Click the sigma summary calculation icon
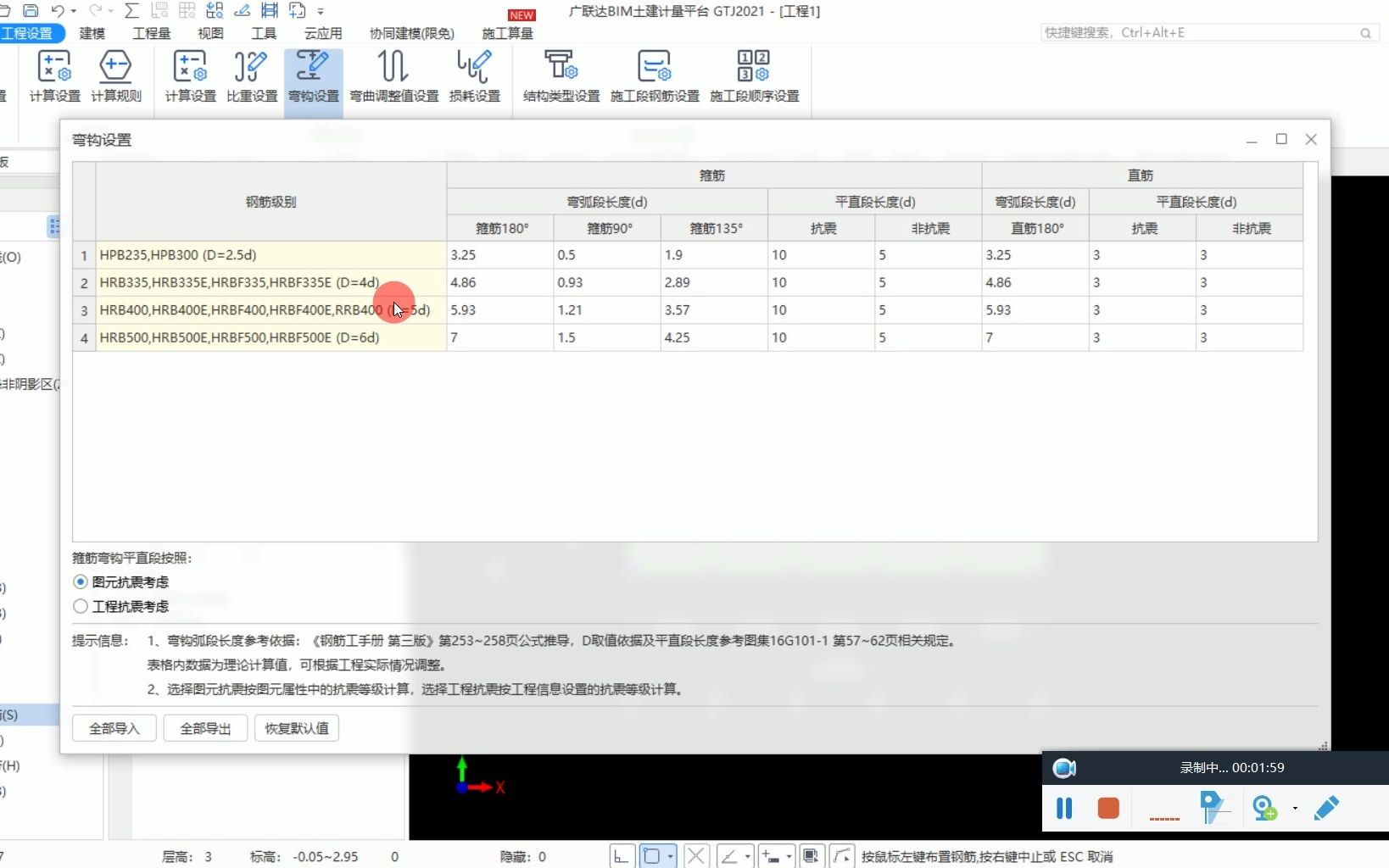Viewport: 1389px width, 868px height. [x=131, y=11]
